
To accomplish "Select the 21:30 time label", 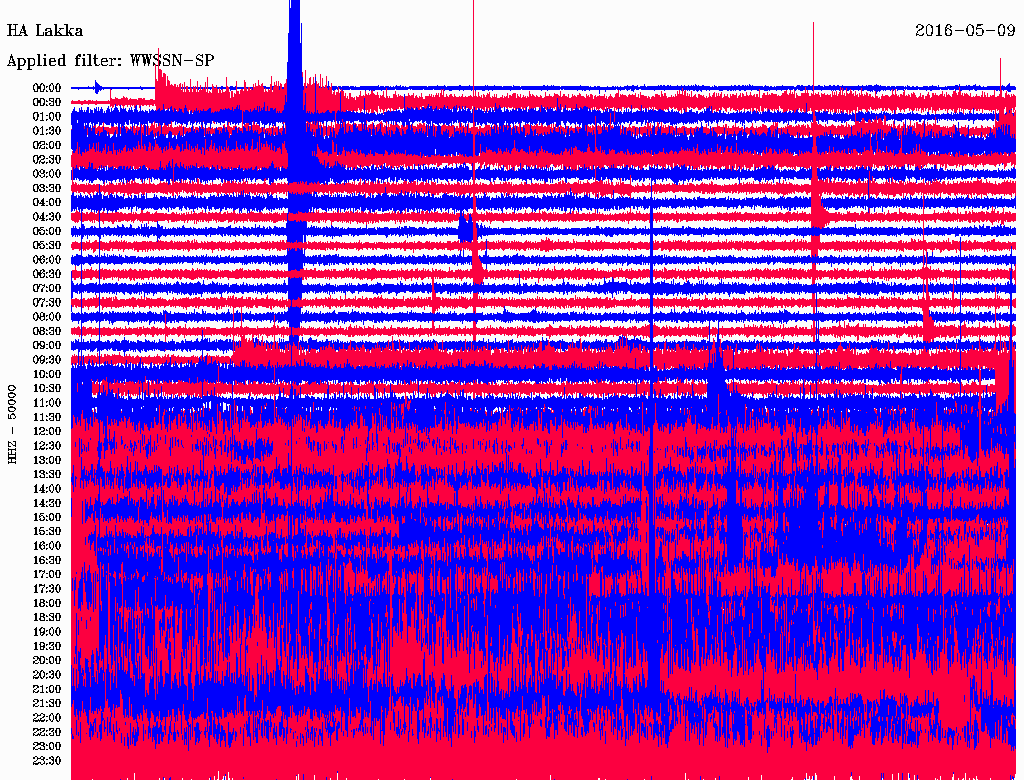I will (47, 704).
